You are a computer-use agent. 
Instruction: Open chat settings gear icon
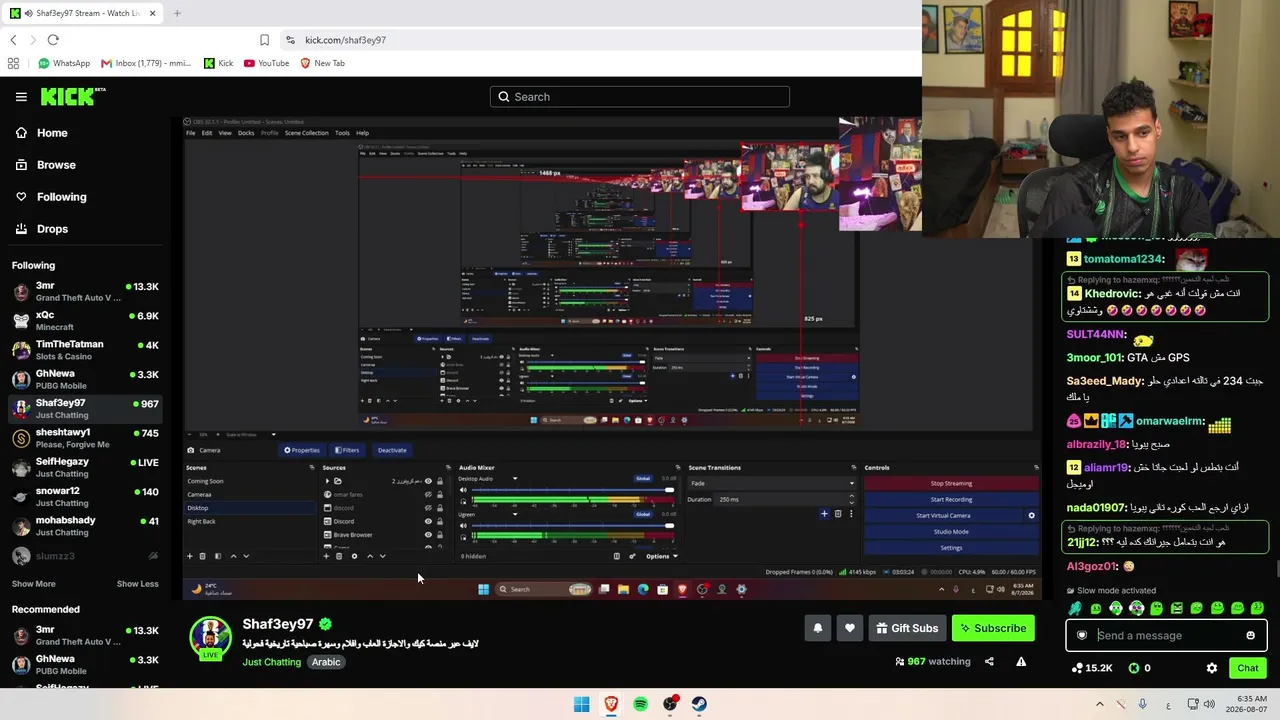click(1212, 668)
